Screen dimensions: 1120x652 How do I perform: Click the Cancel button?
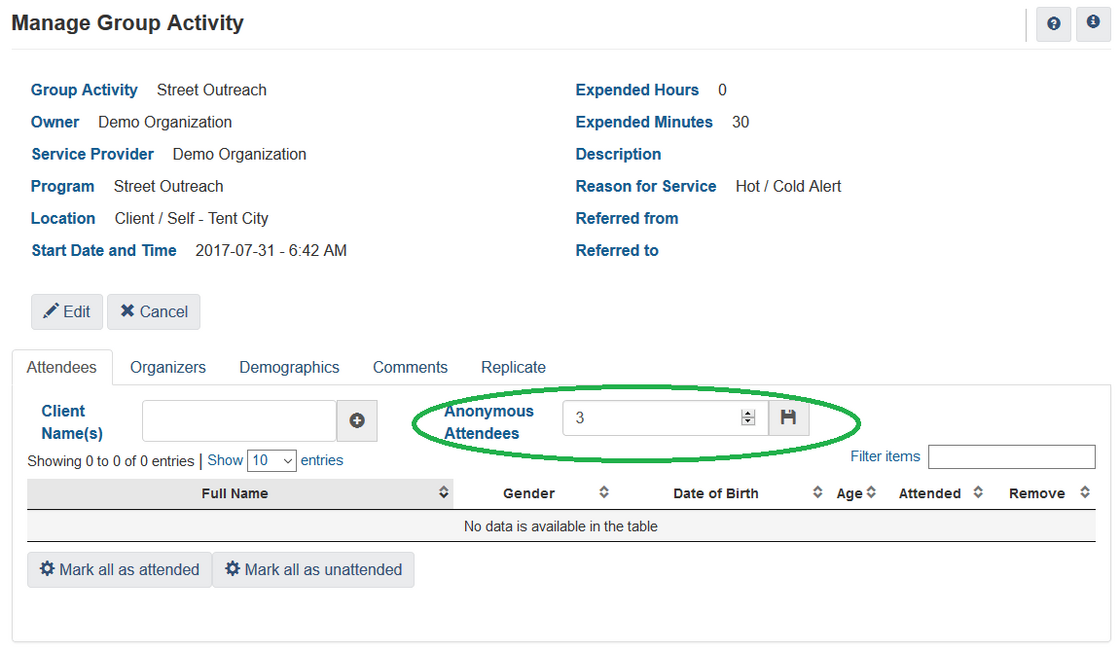tap(154, 312)
